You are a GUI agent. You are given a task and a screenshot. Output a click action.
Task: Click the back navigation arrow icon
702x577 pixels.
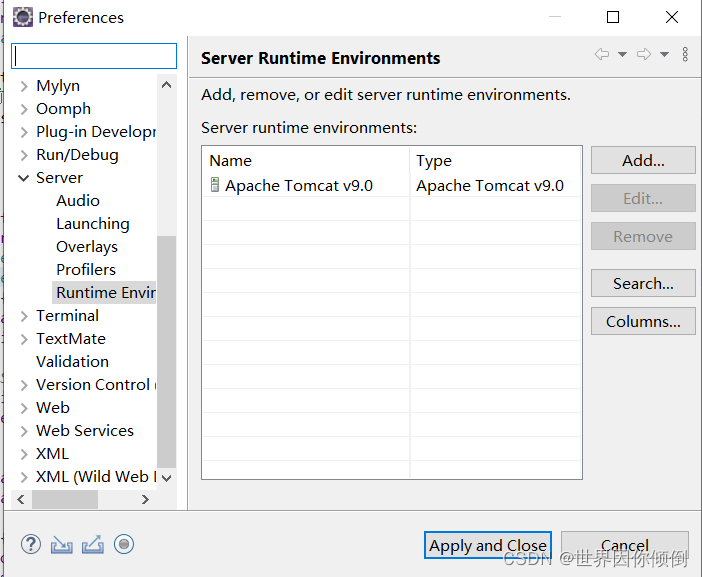point(602,54)
